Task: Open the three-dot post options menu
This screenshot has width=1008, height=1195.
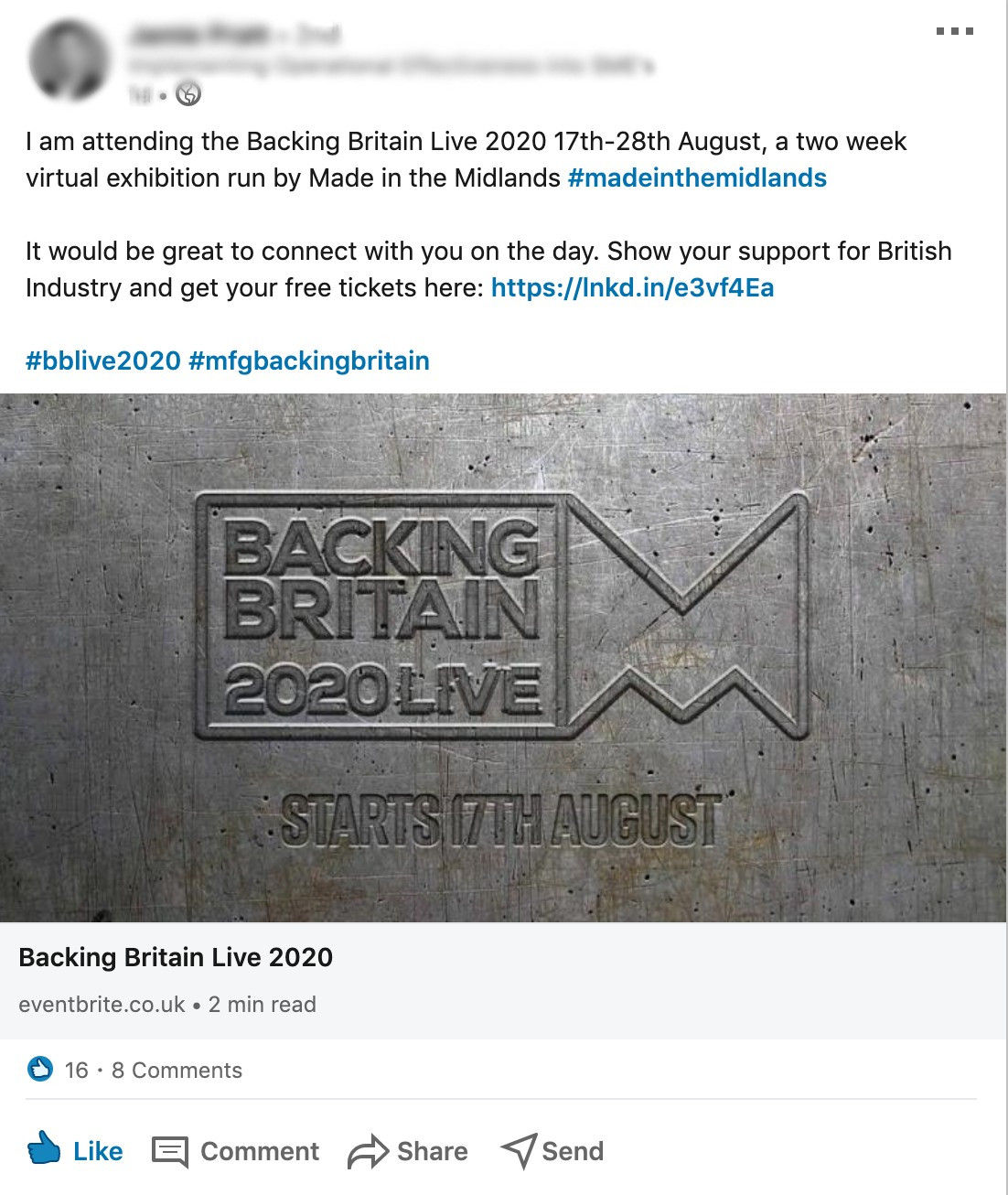Action: pos(955,31)
